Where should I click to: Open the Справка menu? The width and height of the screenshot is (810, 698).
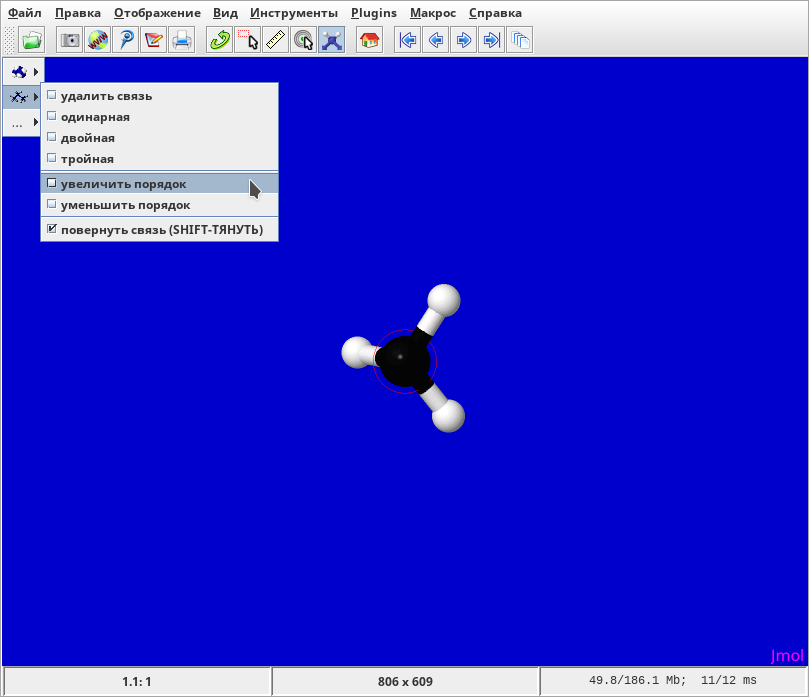[x=495, y=13]
